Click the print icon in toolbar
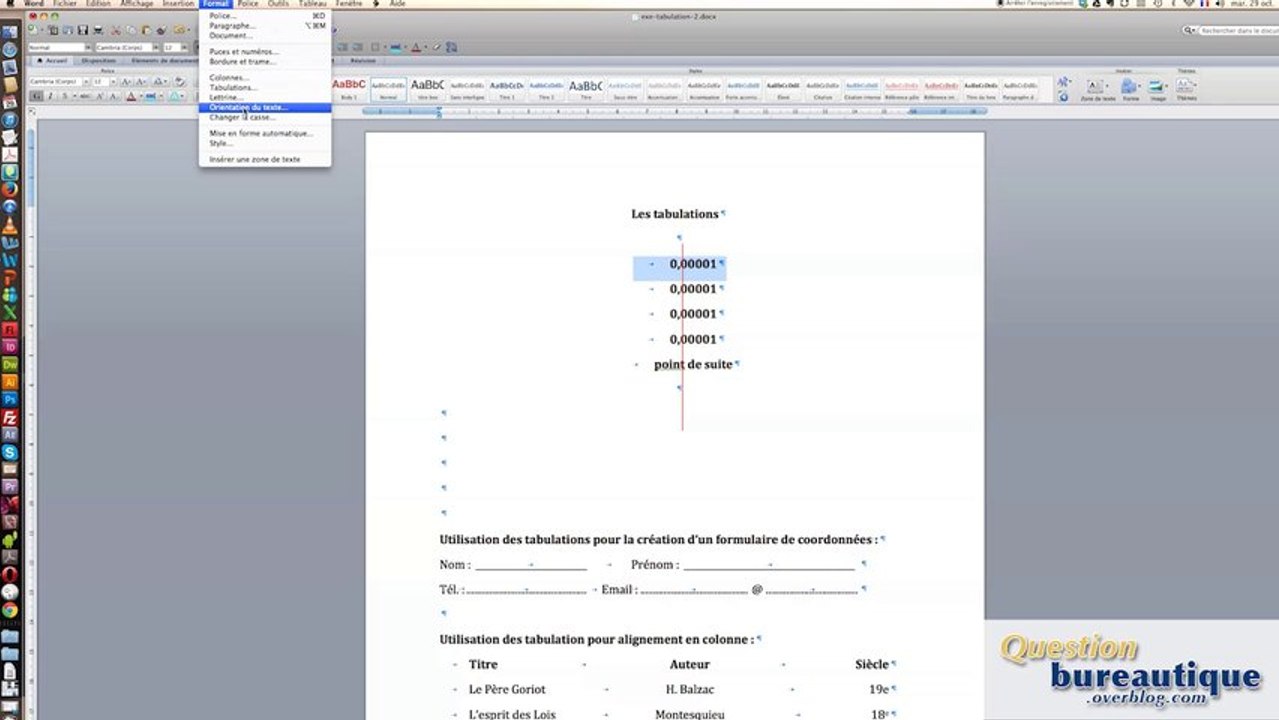 click(x=98, y=30)
